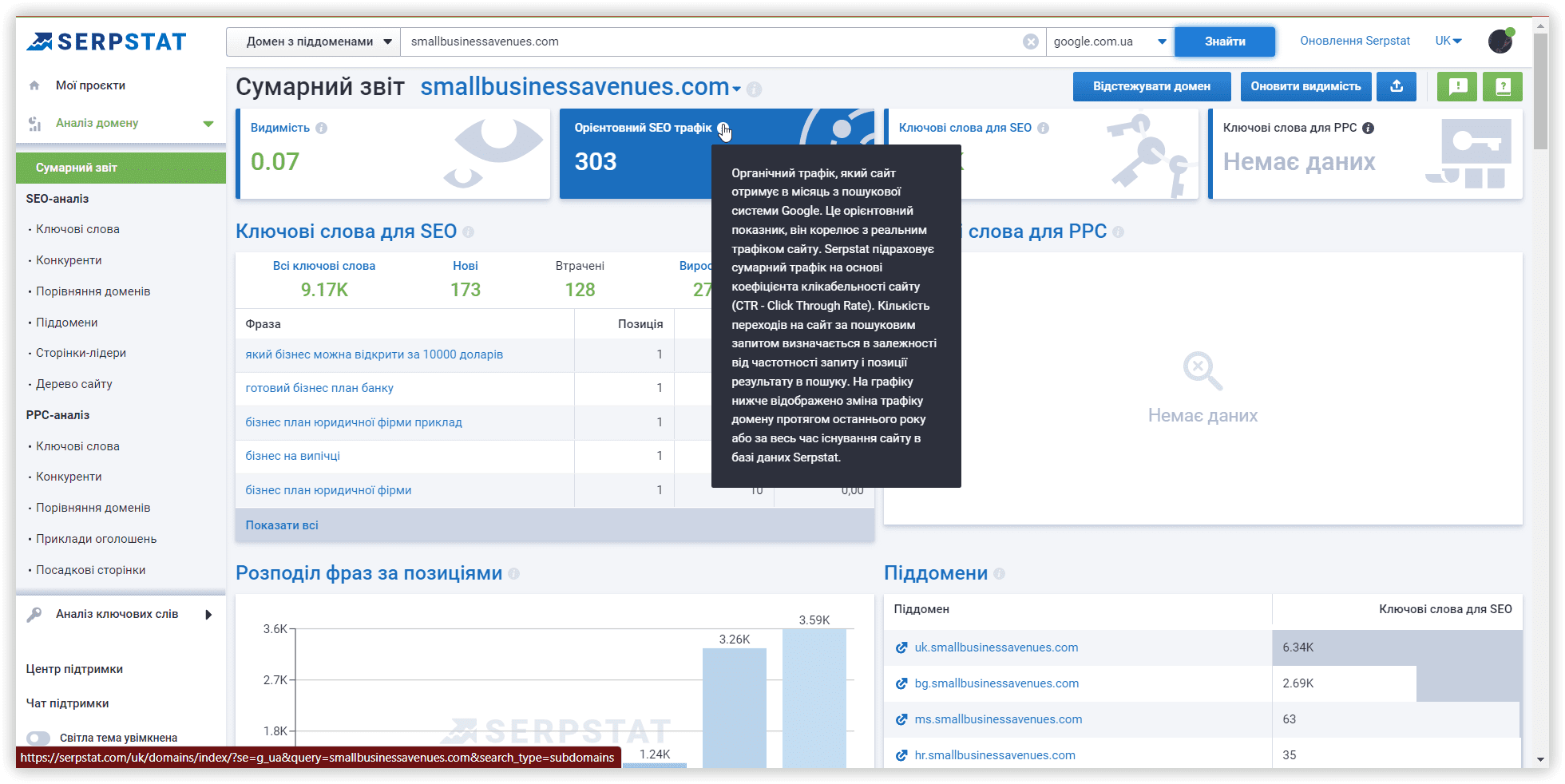Open SEO Ключові слова menu item
Viewport: 1565px width, 784px height.
coord(77,229)
